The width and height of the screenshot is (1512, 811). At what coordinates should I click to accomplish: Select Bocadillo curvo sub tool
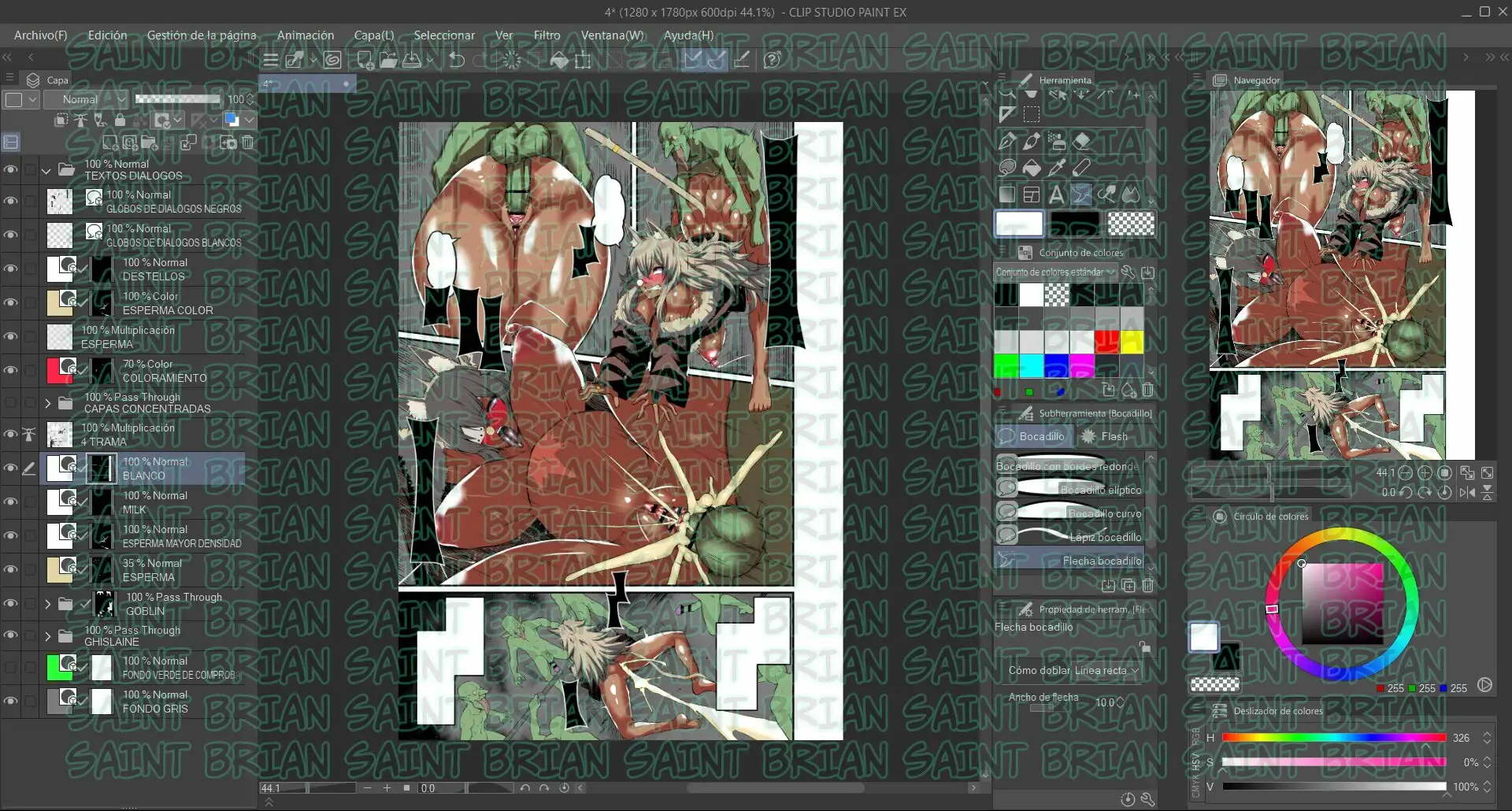tap(1069, 513)
